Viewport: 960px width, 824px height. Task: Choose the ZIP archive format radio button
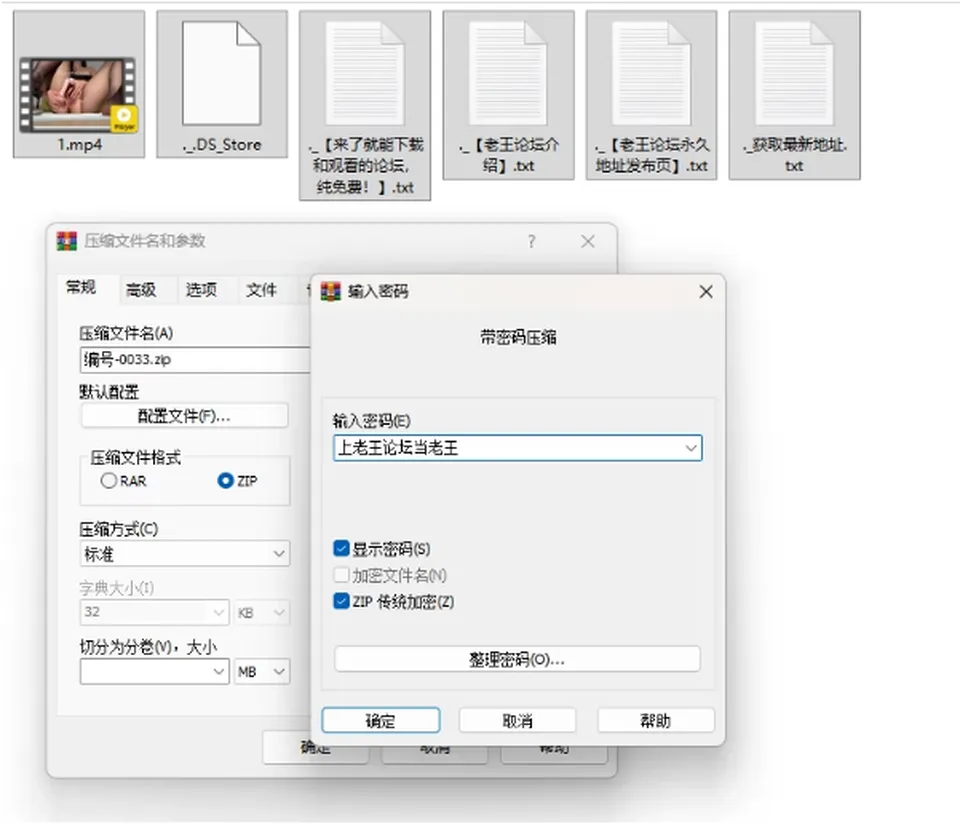(x=225, y=481)
